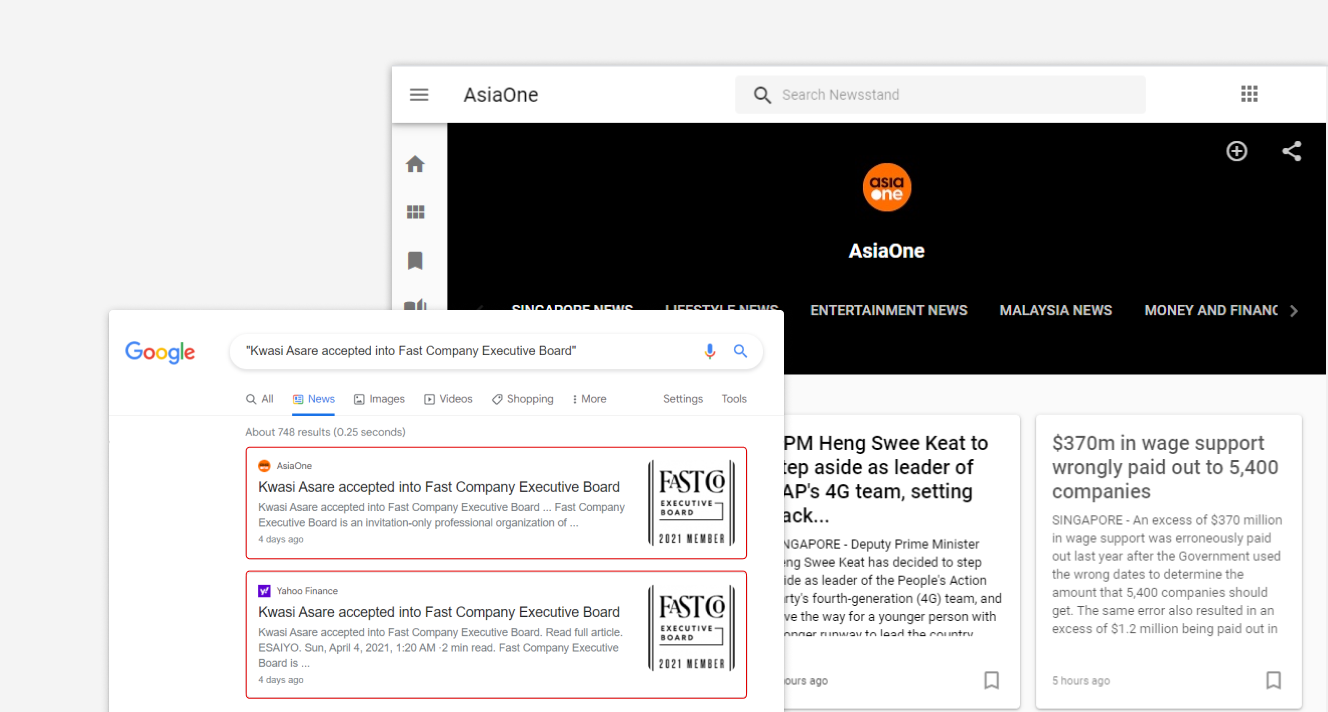
Task: Open the Headlines grid icon in sidebar
Action: click(x=415, y=211)
